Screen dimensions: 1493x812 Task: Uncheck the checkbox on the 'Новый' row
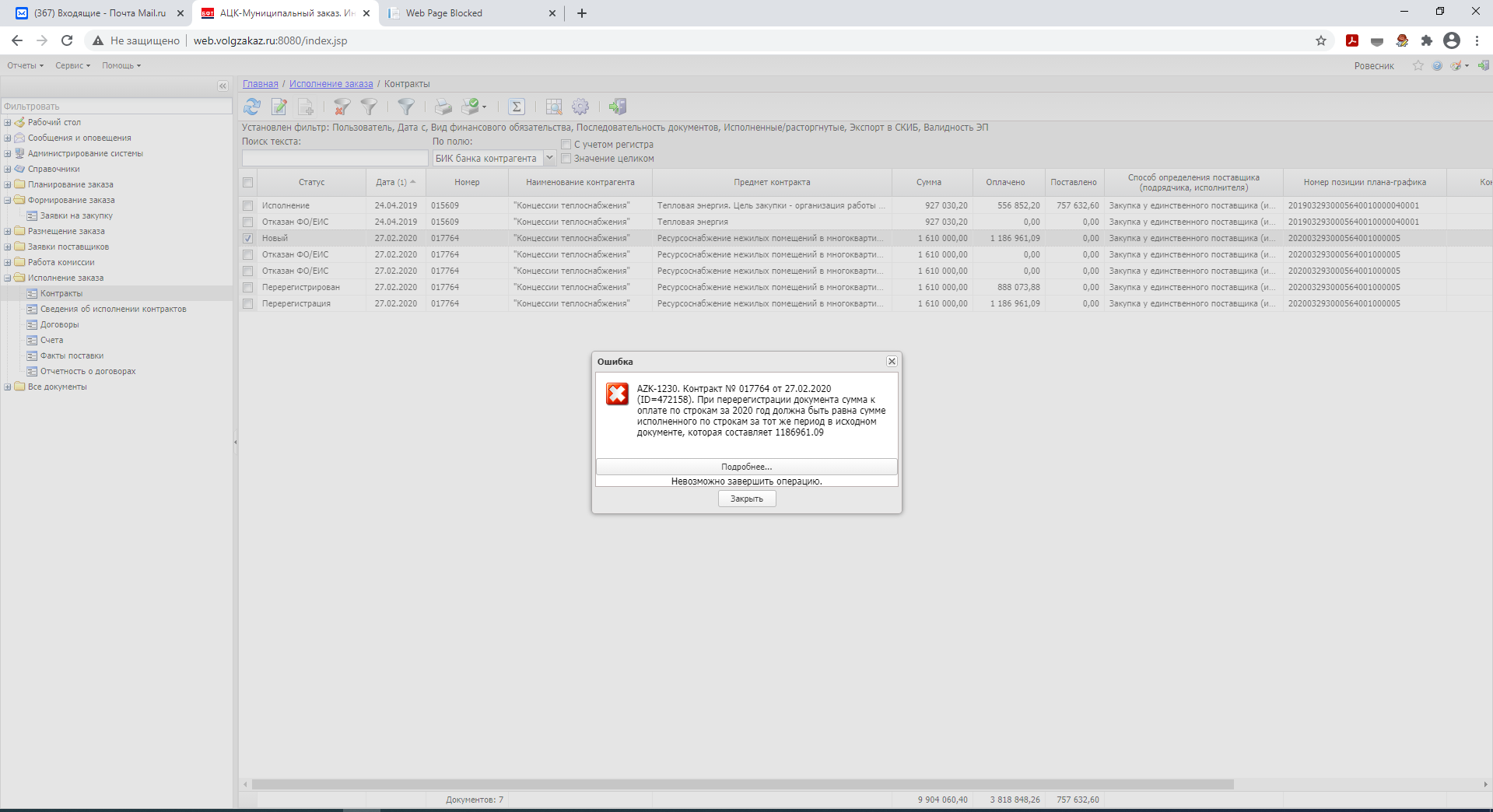pos(248,239)
